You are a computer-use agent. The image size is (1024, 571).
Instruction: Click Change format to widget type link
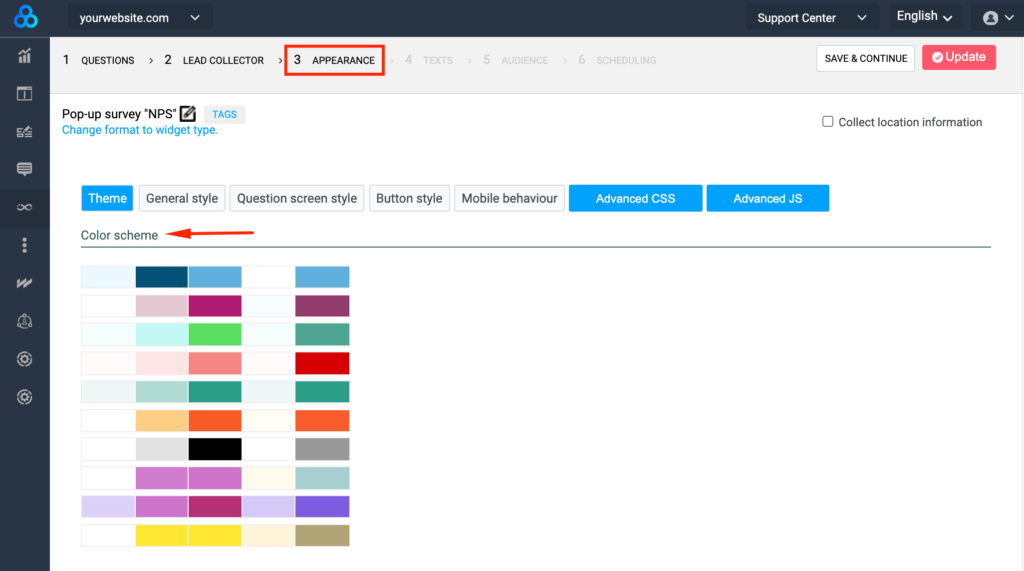click(140, 130)
